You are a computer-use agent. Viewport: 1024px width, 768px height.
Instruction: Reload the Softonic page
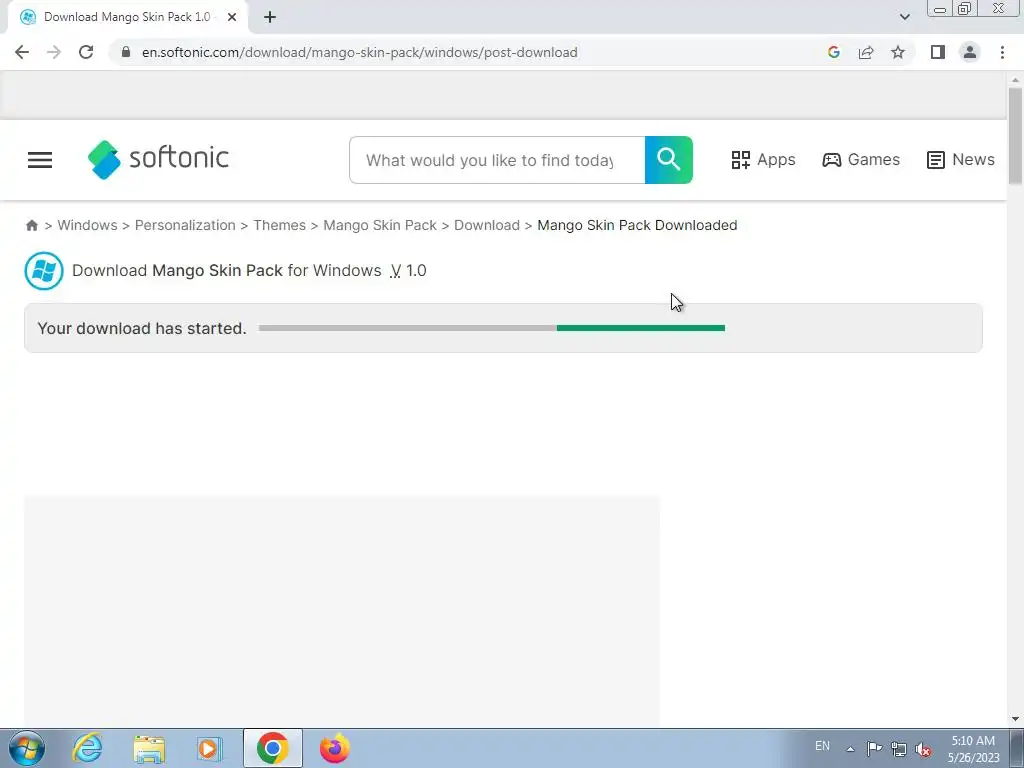pos(86,52)
